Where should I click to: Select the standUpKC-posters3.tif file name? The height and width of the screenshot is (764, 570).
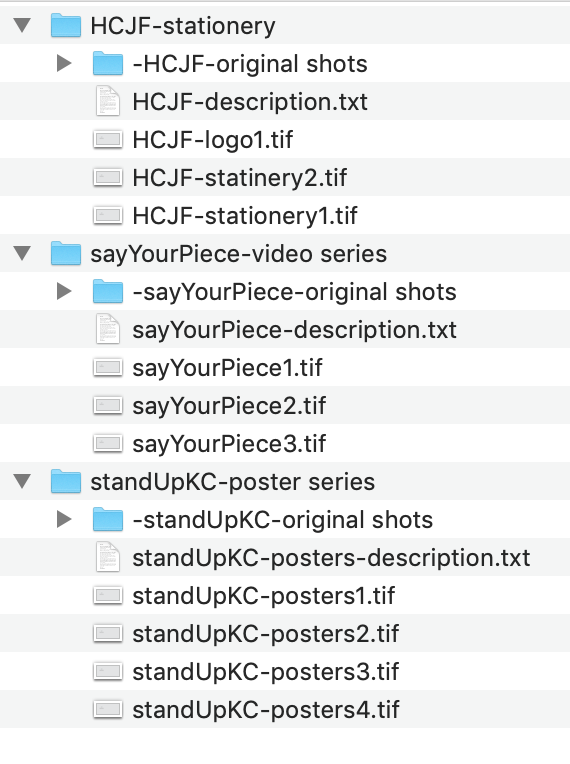coord(266,672)
